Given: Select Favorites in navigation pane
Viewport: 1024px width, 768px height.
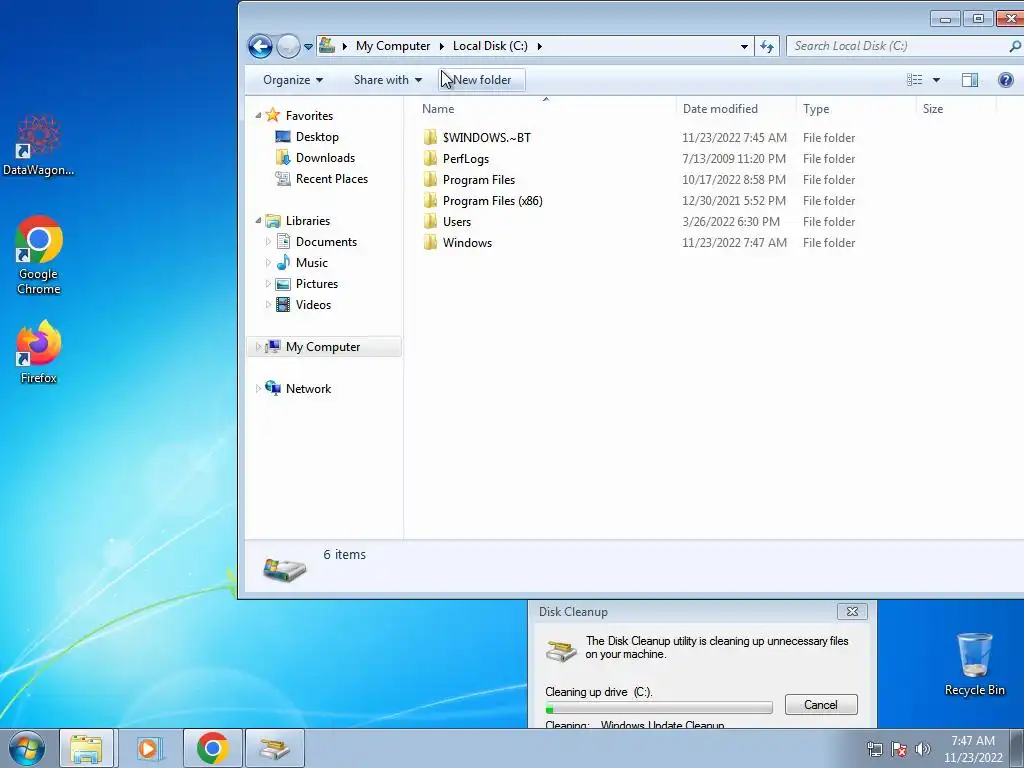Looking at the screenshot, I should [x=310, y=116].
